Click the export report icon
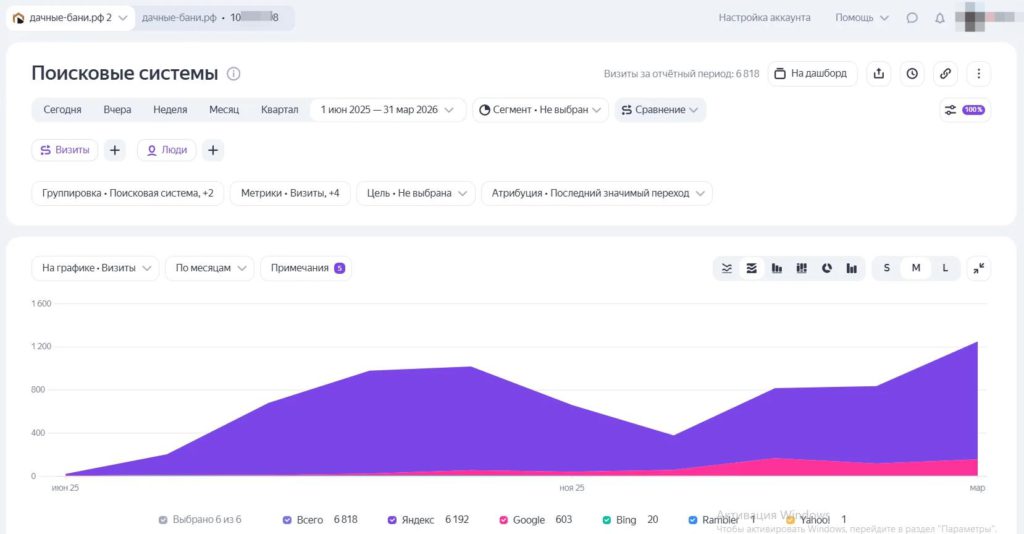The image size is (1024, 534). (x=878, y=74)
